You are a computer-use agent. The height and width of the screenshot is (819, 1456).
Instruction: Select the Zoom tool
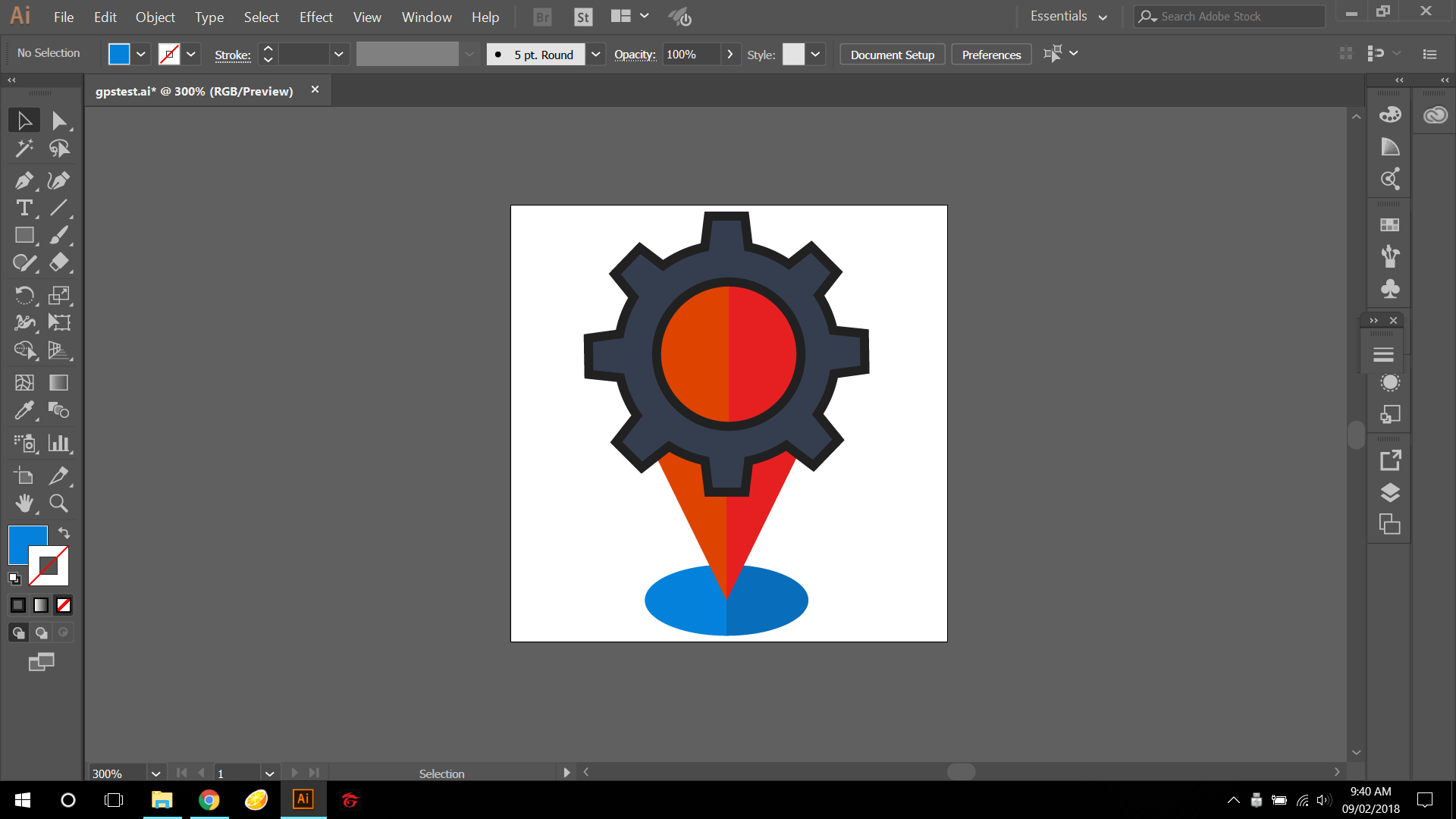[x=58, y=504]
